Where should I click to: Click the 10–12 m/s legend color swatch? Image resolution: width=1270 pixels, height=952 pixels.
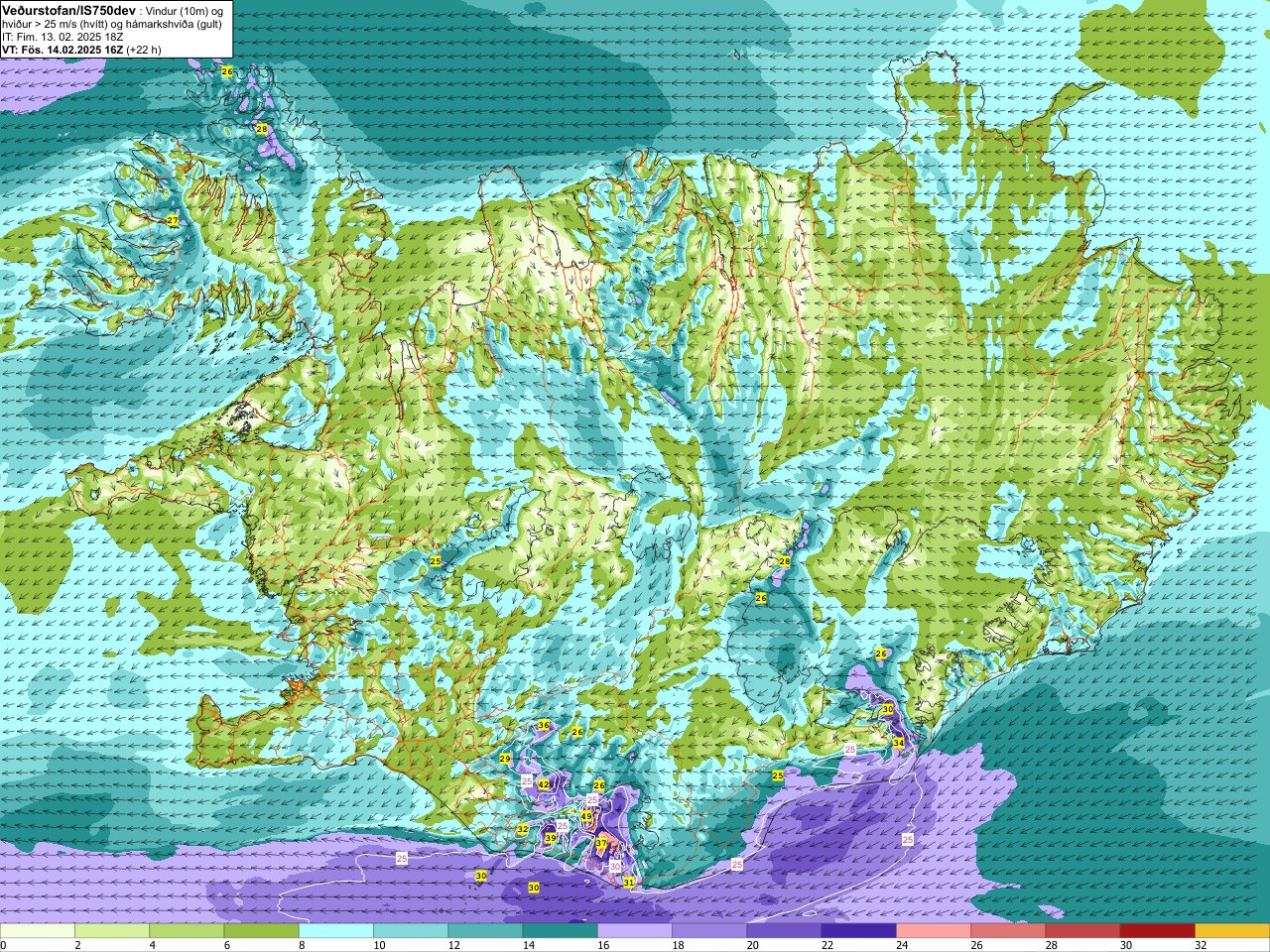click(x=411, y=931)
